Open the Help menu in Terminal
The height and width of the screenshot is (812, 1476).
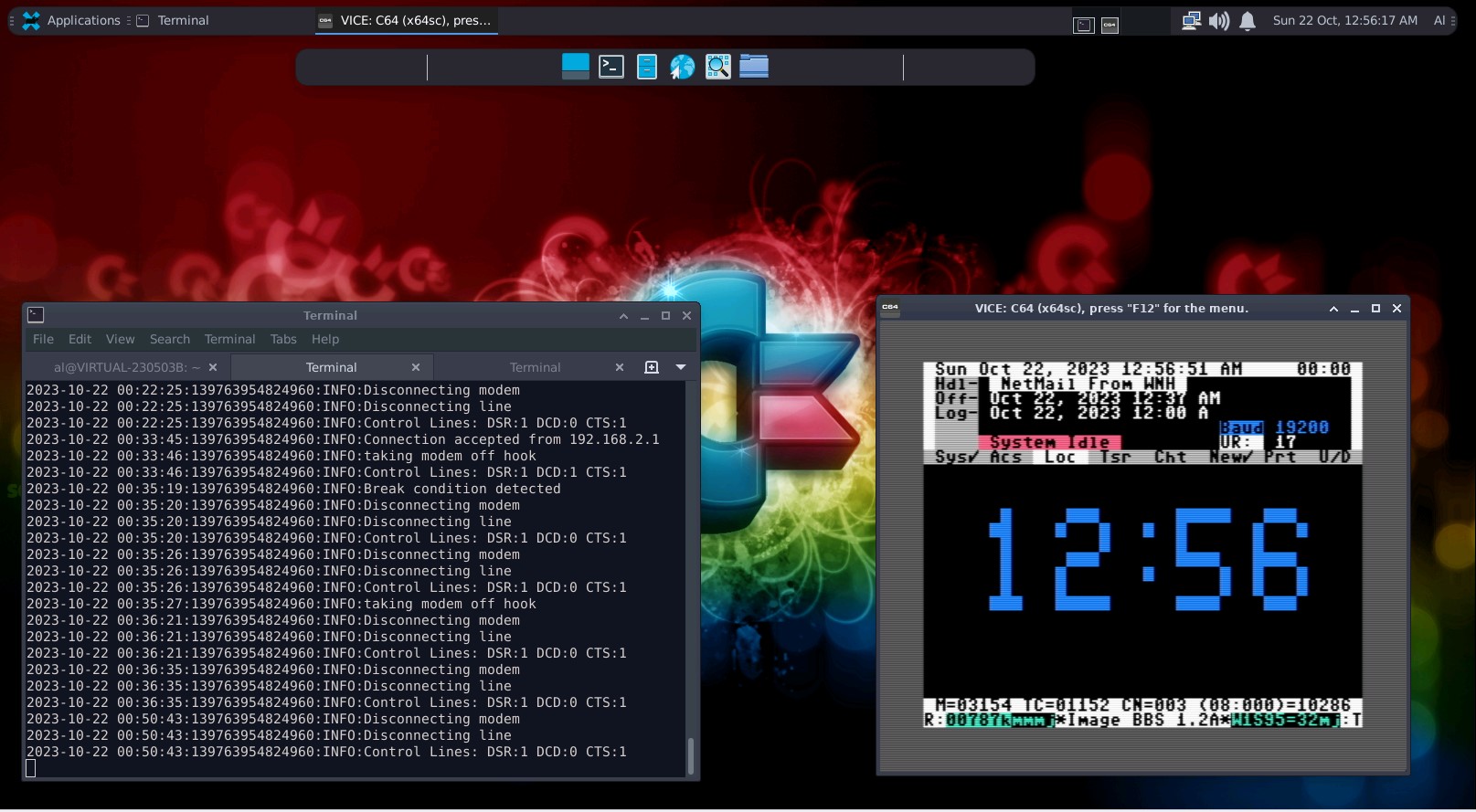tap(325, 339)
